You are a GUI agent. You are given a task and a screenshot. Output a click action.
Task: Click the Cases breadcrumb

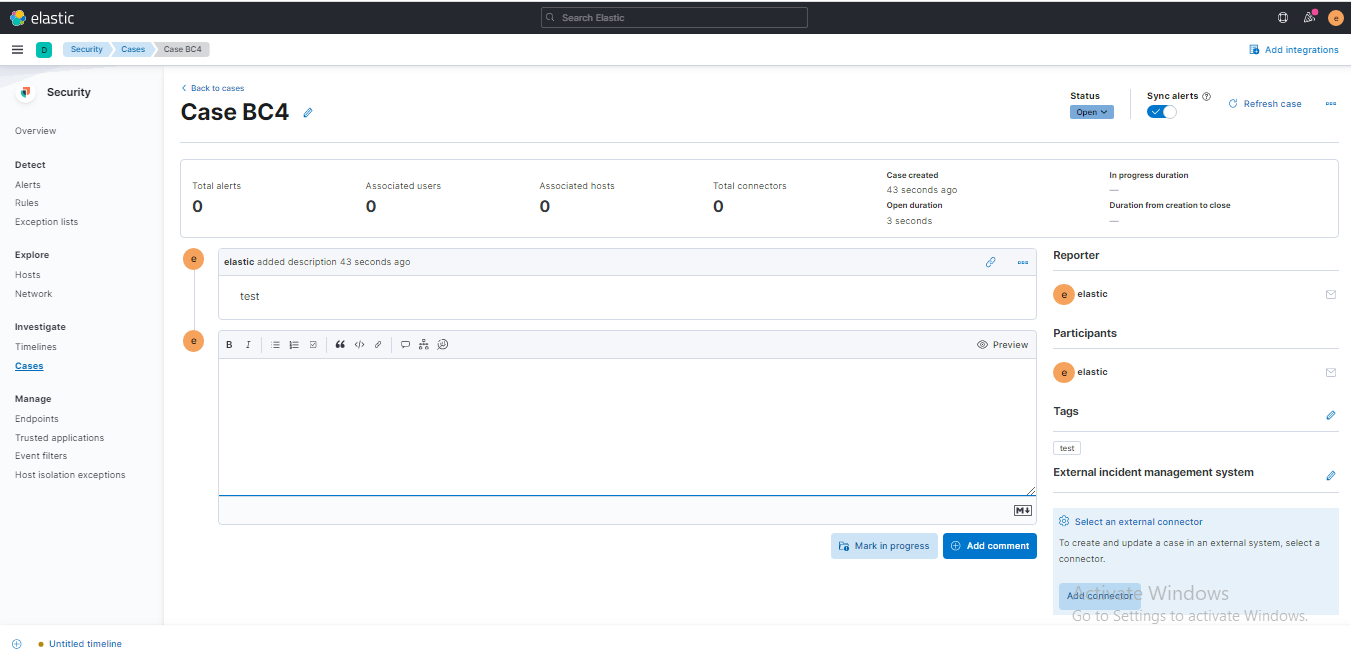point(133,49)
